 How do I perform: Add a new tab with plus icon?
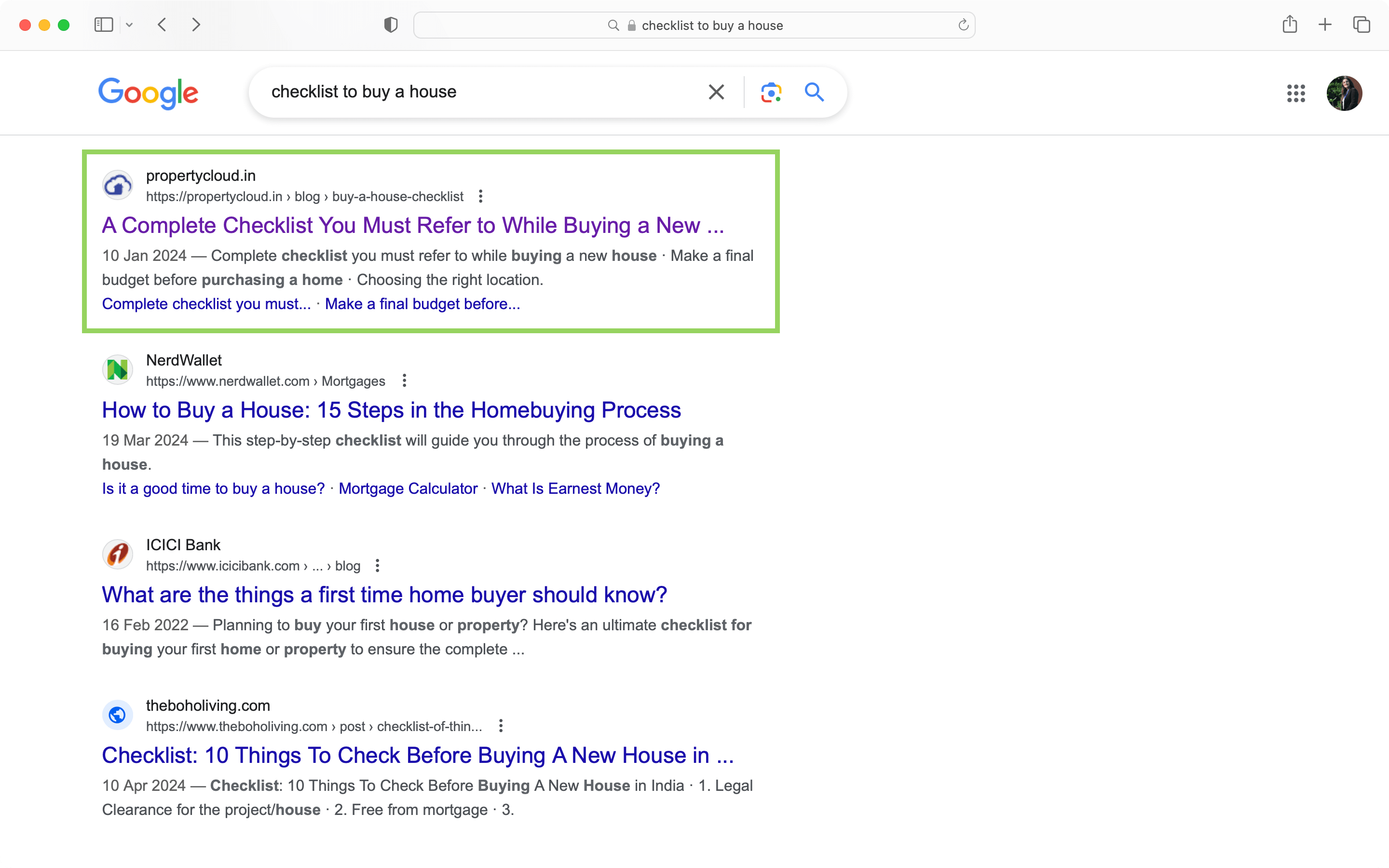[x=1325, y=25]
